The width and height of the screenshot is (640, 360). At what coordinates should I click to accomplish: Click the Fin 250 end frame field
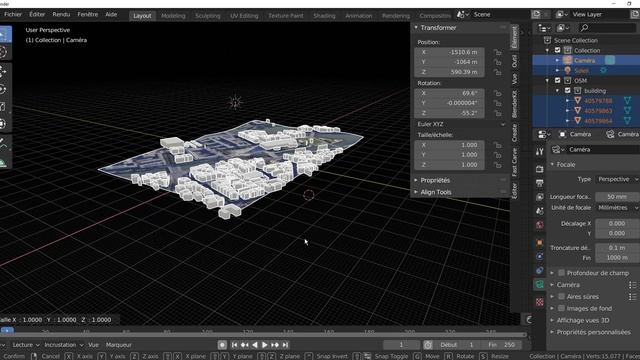[x=502, y=345]
